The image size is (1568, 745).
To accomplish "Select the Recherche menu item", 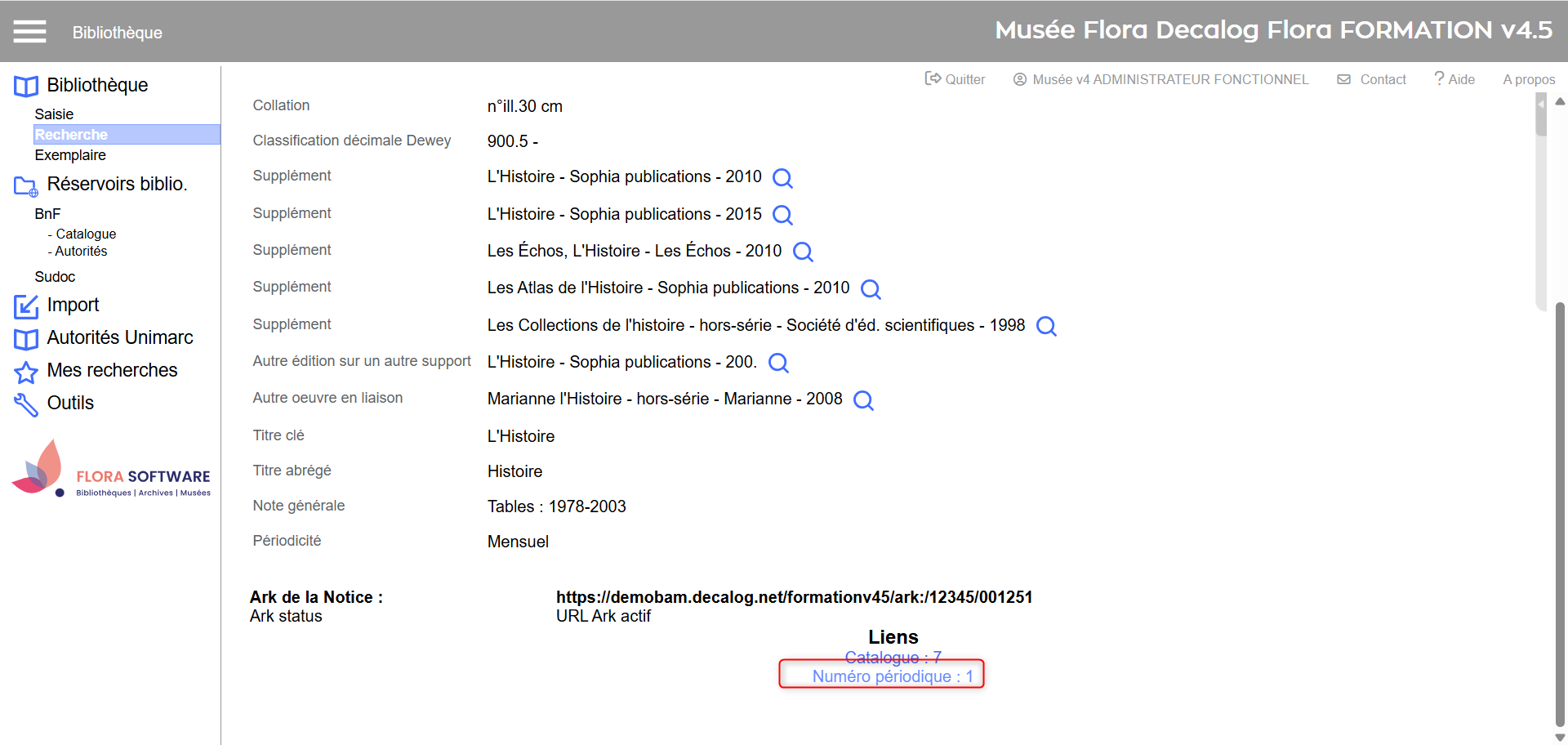I will (x=71, y=135).
